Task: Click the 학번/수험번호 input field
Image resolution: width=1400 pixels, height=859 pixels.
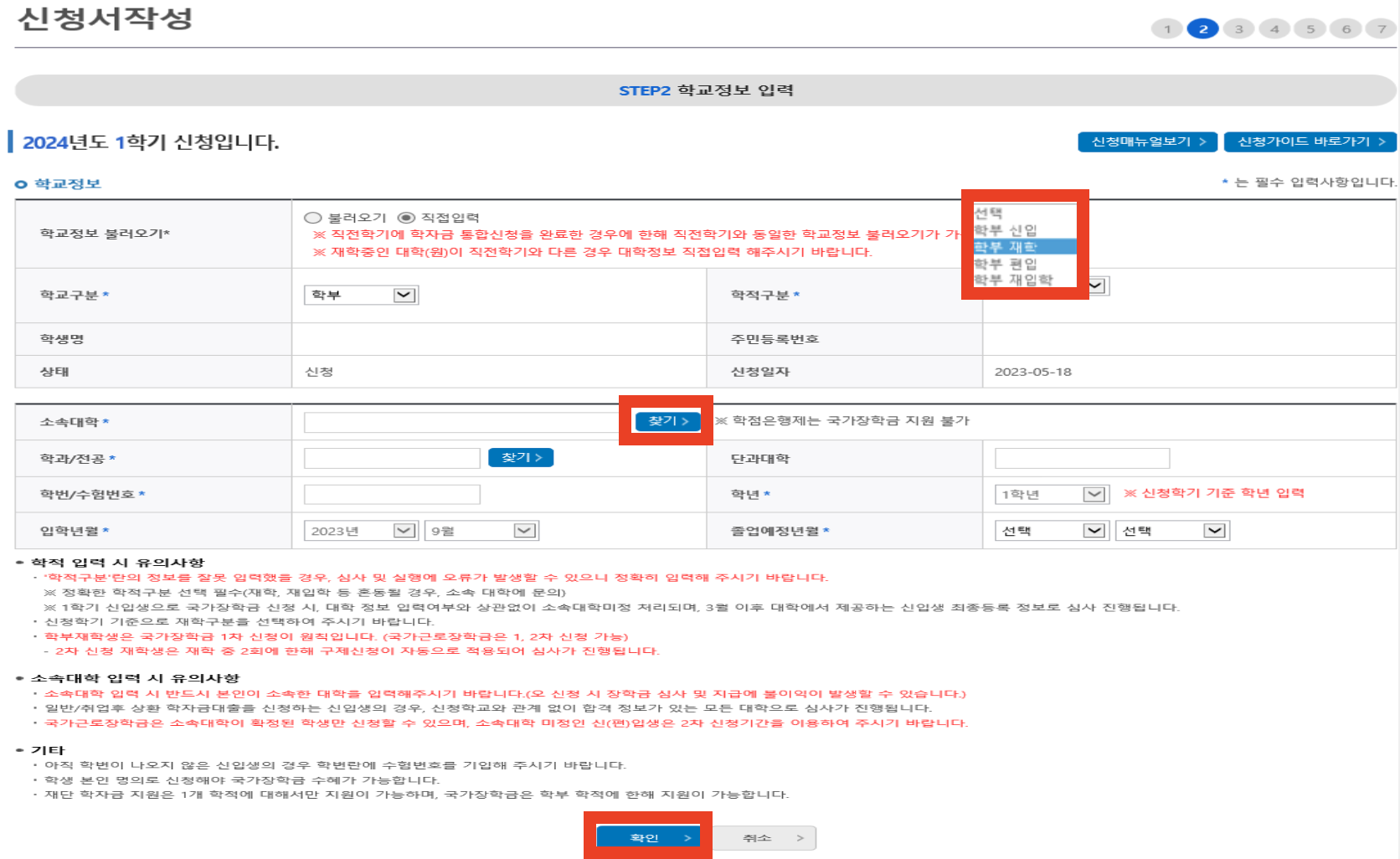Action: click(x=392, y=494)
